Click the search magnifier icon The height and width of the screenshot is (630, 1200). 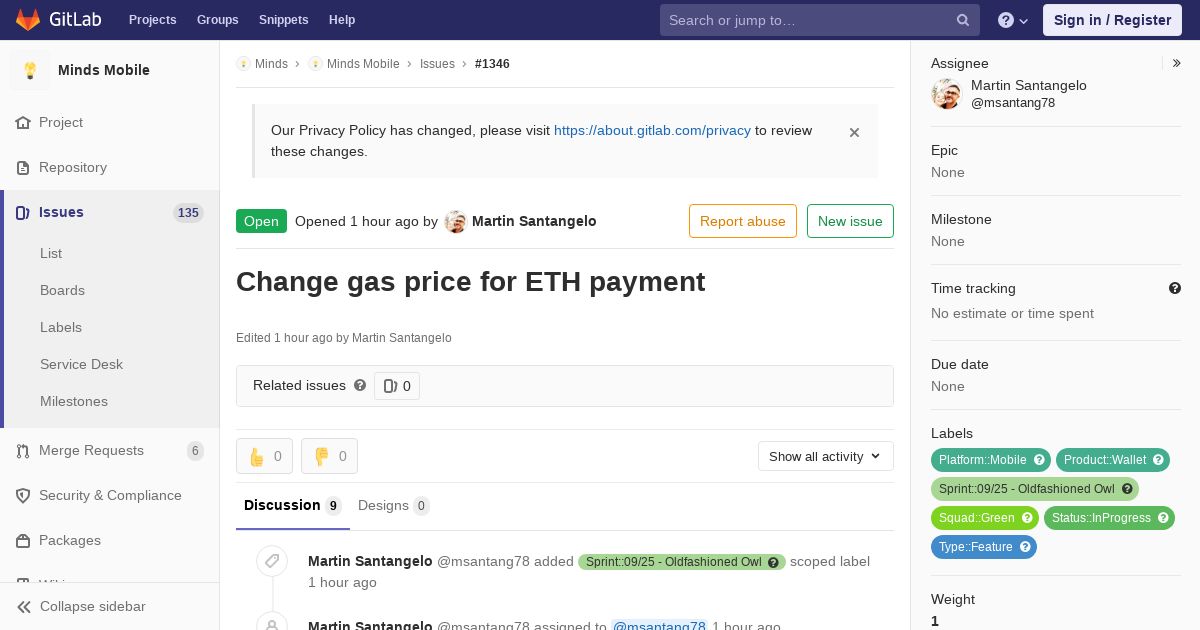coord(963,20)
